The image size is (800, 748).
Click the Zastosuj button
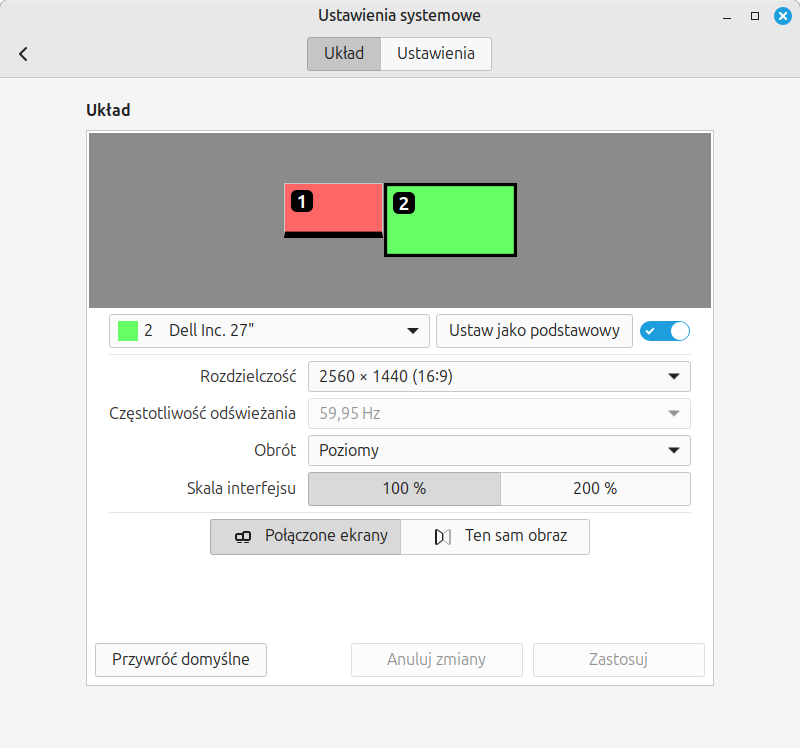click(x=619, y=660)
